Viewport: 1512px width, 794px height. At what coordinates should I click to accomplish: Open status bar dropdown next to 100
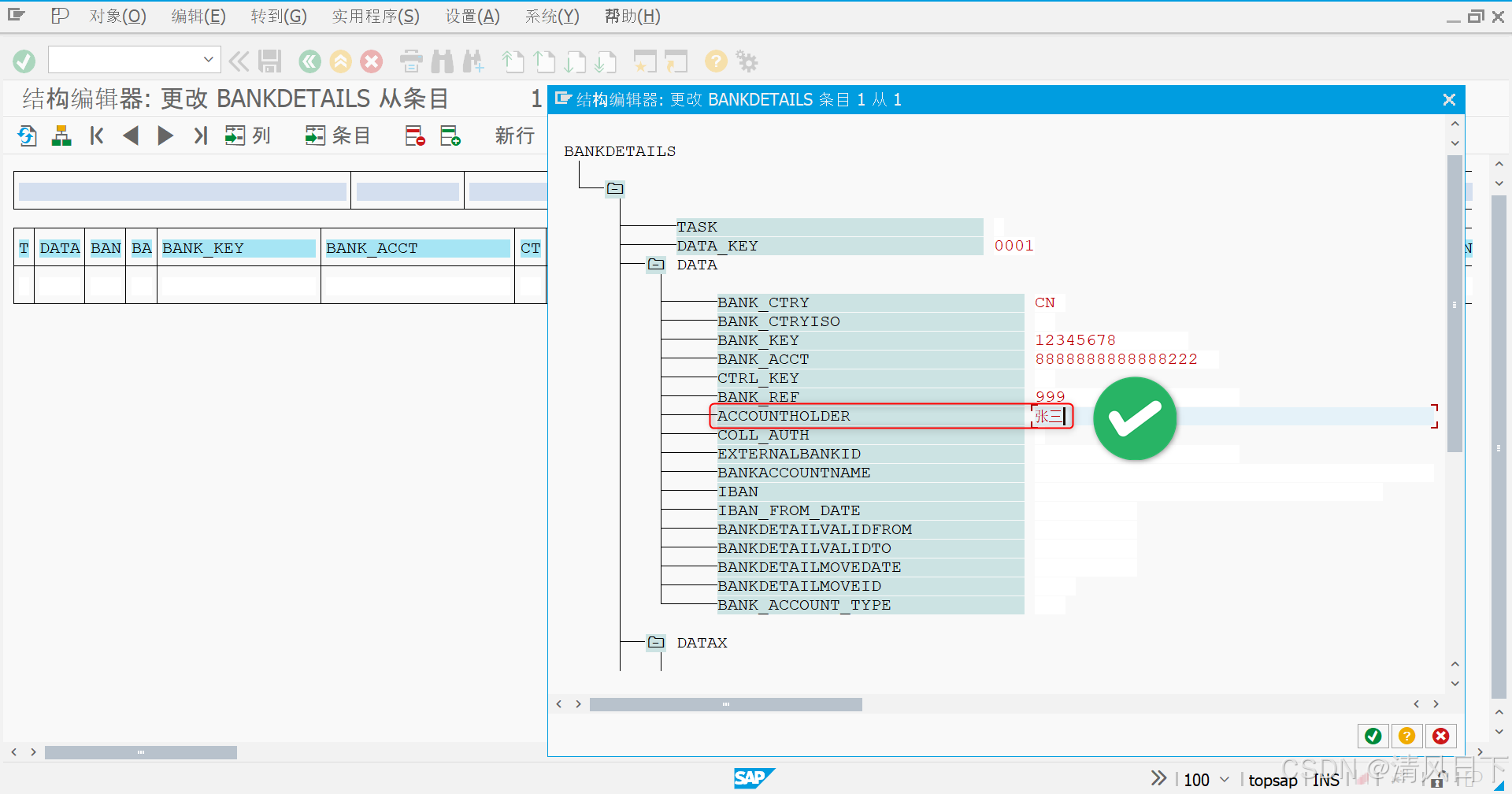1225,780
